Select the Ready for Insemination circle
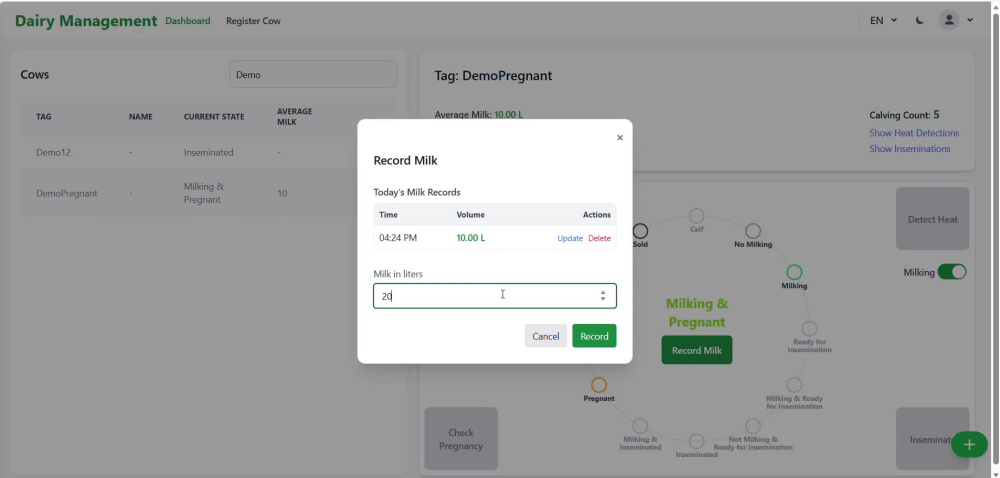1000x478 pixels. pyautogui.click(x=809, y=328)
